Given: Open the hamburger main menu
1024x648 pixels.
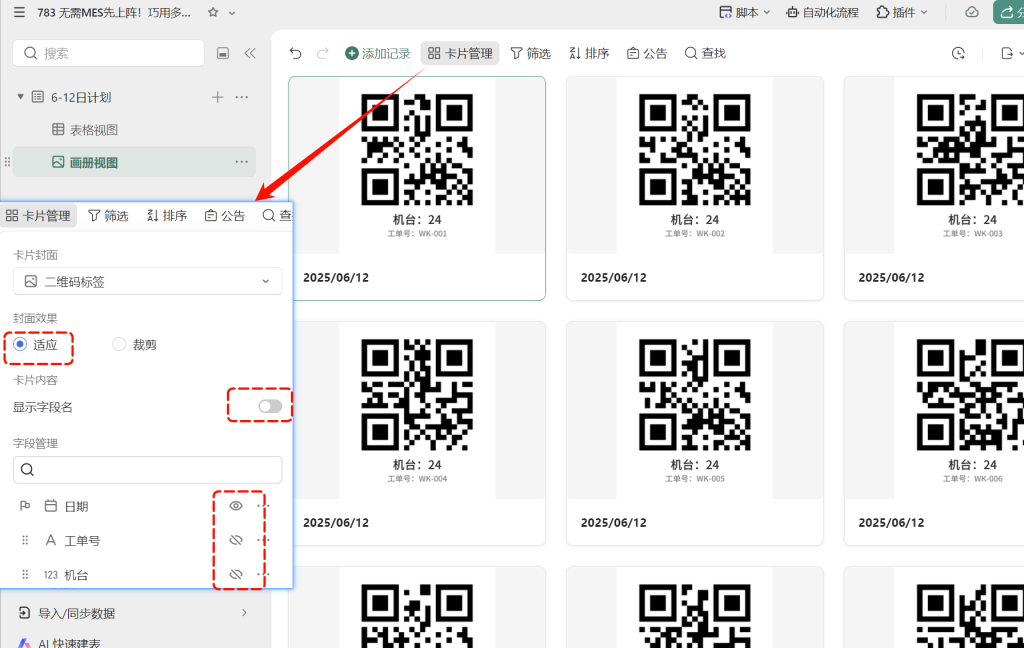Looking at the screenshot, I should (x=20, y=12).
